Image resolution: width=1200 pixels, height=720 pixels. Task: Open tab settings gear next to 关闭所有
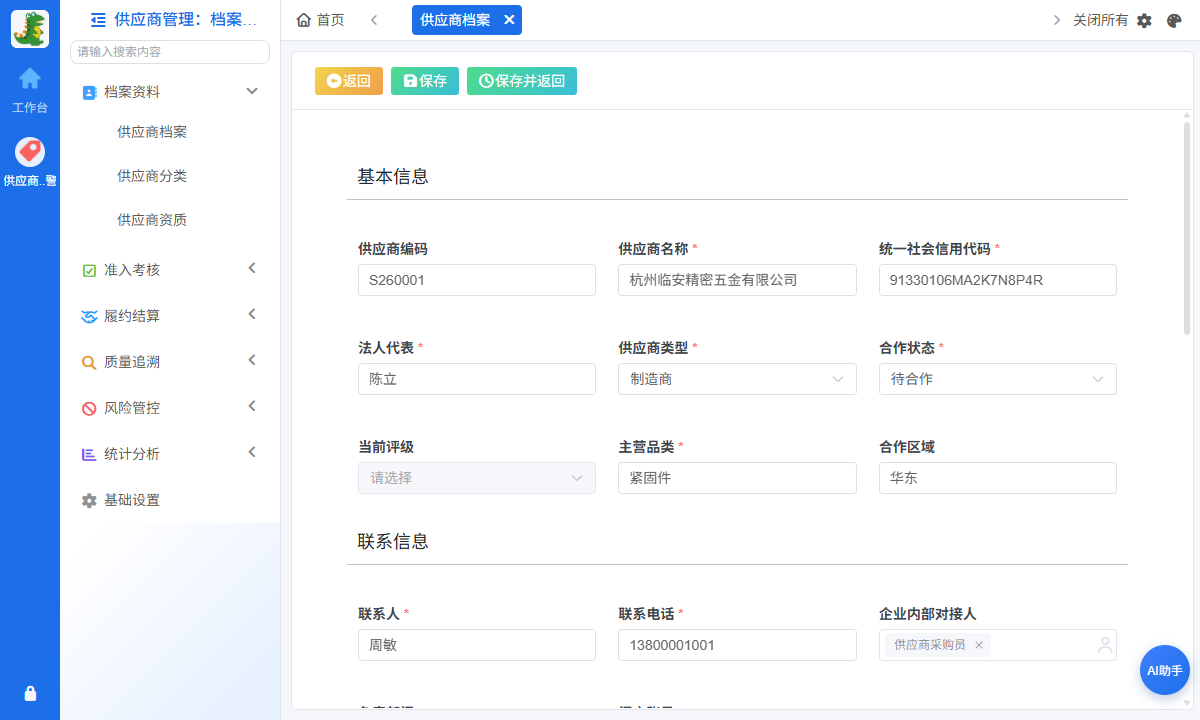coord(1145,20)
